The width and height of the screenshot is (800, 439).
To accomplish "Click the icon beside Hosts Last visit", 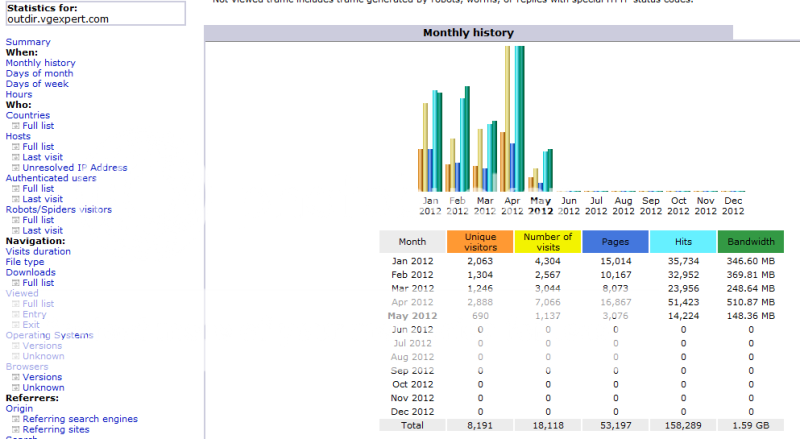I will click(x=16, y=157).
